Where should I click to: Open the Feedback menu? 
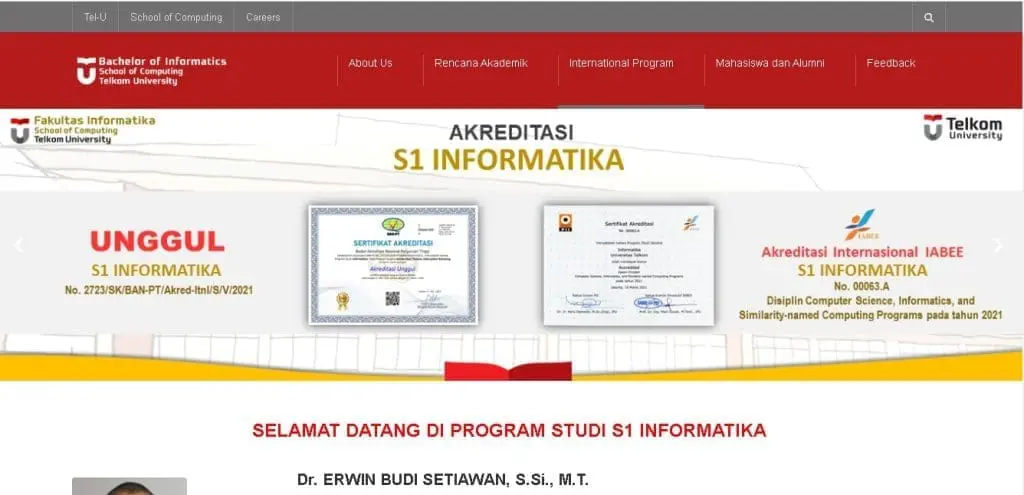click(891, 63)
